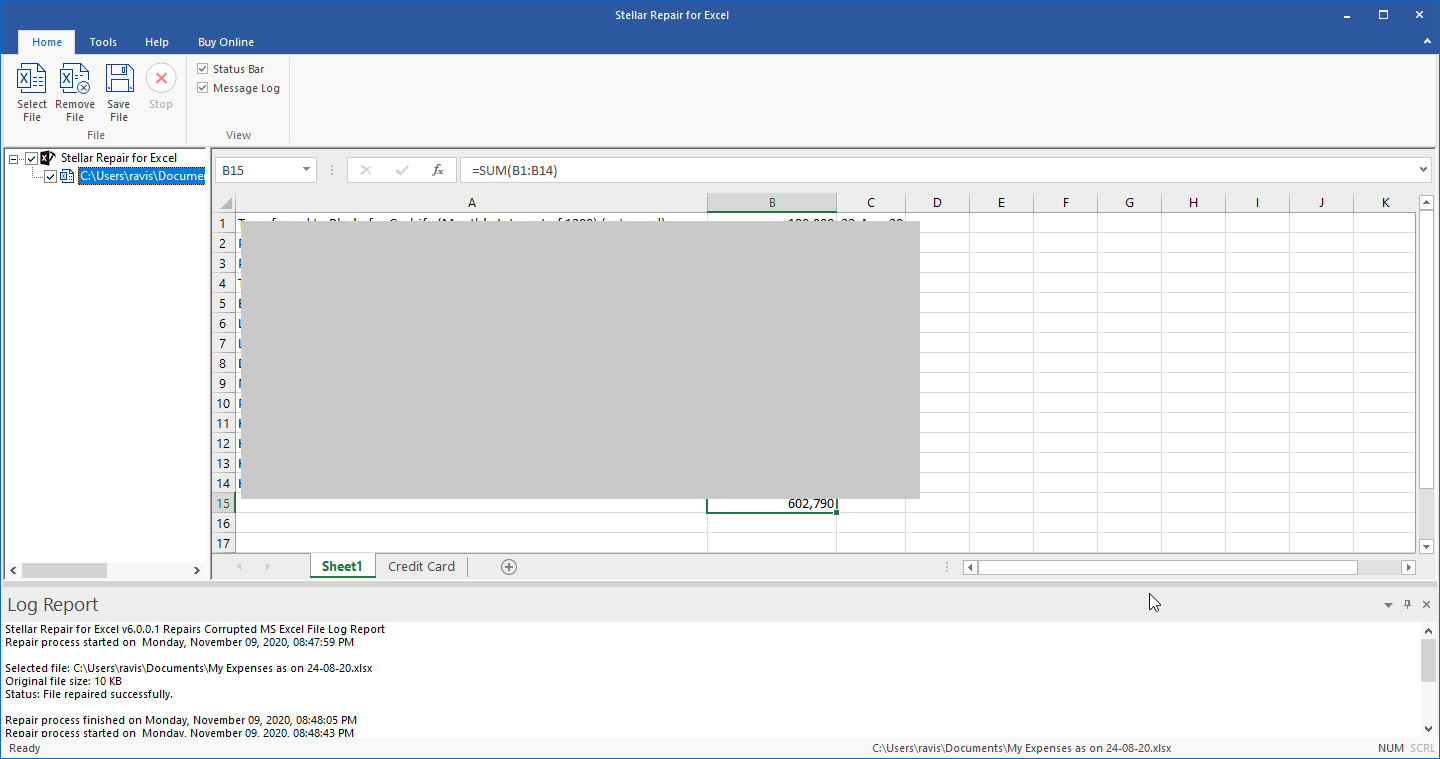Collapse the Stellar Repair for Excel tree node

coord(13,158)
